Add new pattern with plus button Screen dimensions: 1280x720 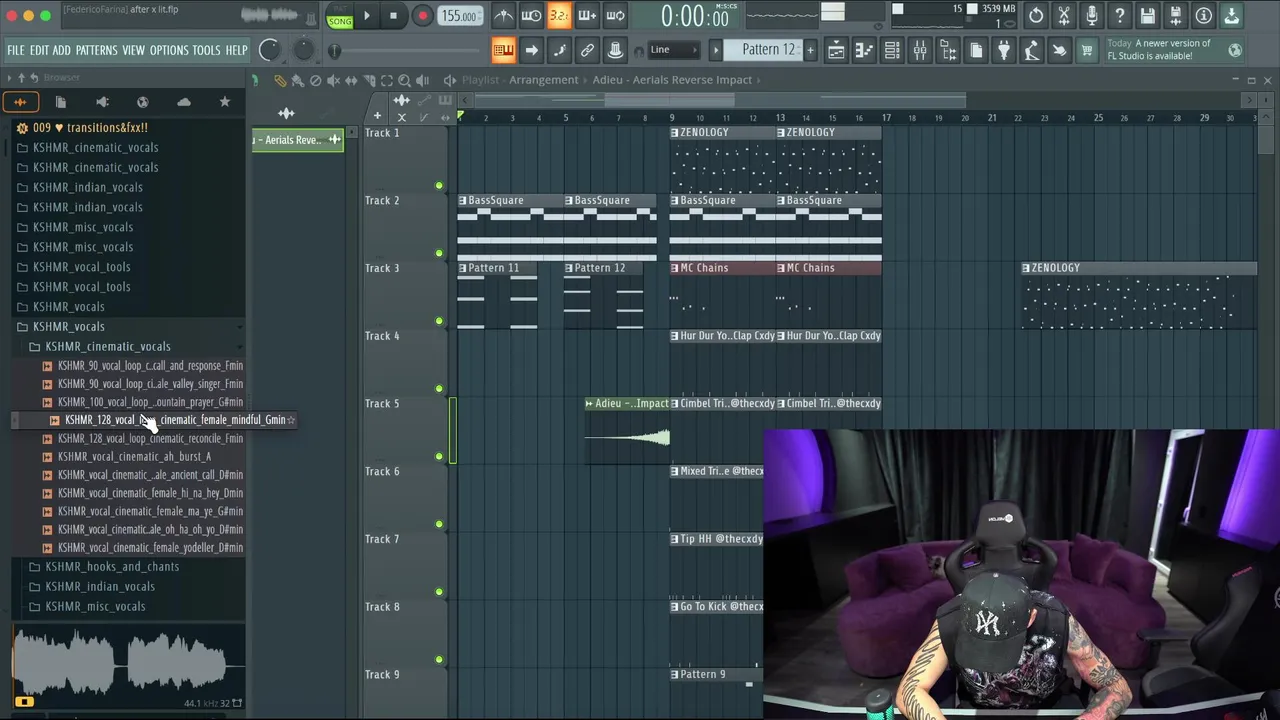(x=810, y=50)
